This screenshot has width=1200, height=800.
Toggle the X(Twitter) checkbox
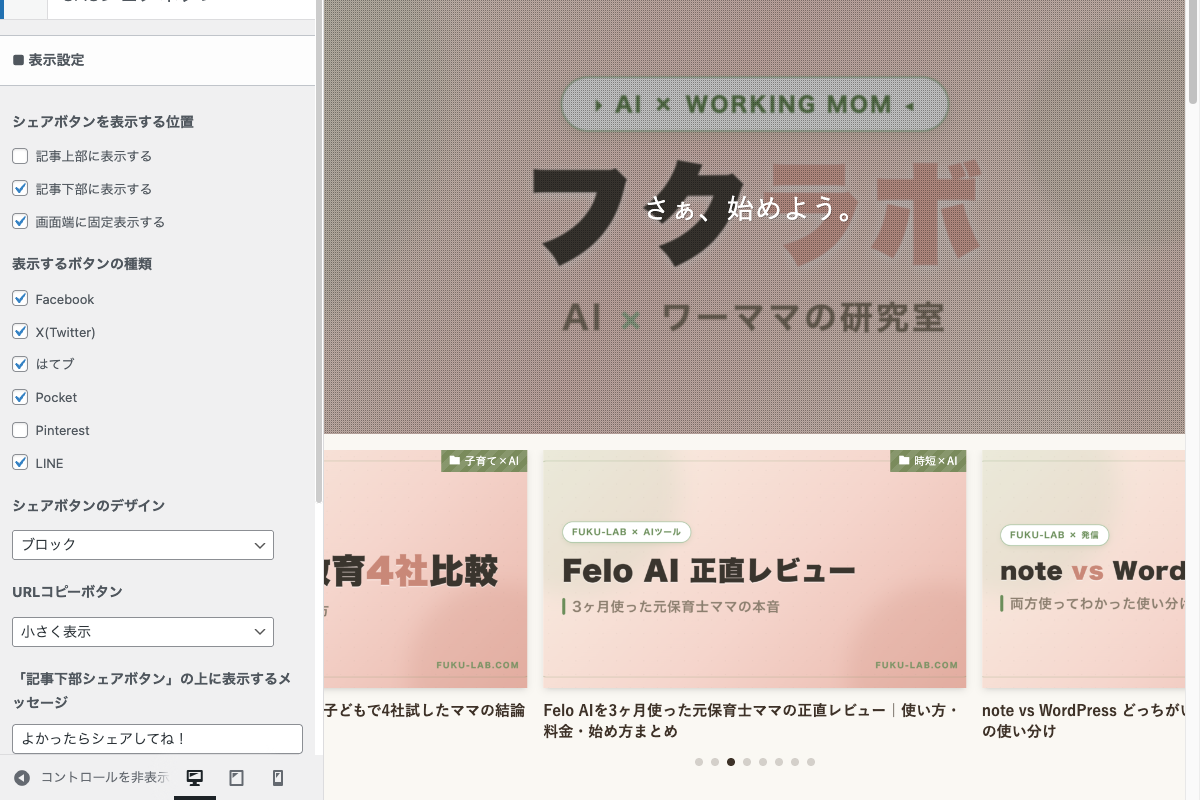point(20,332)
